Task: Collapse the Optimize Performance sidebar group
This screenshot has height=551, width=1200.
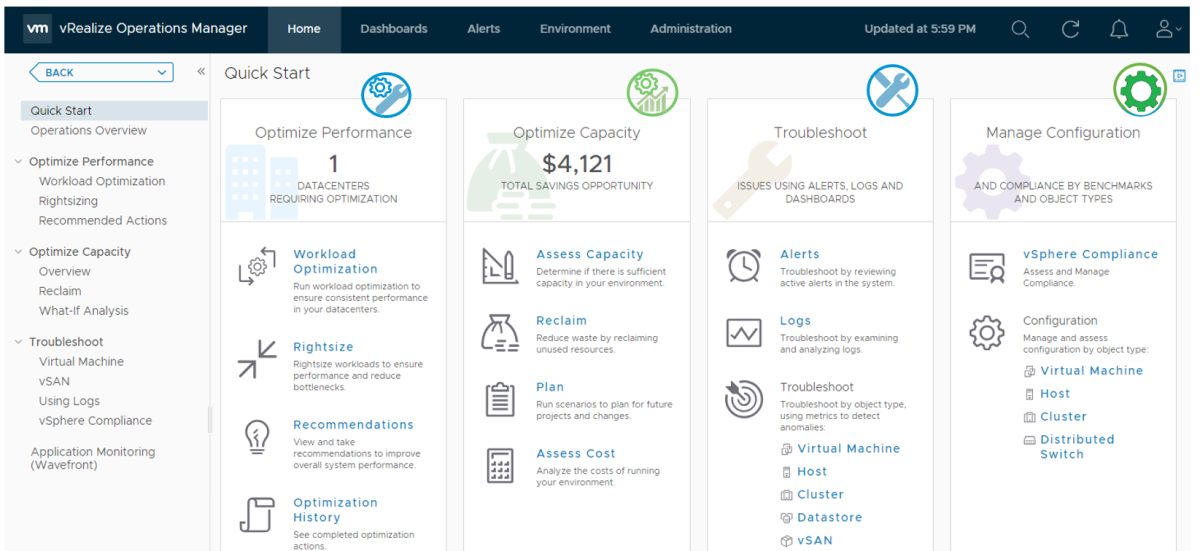Action: [19, 161]
